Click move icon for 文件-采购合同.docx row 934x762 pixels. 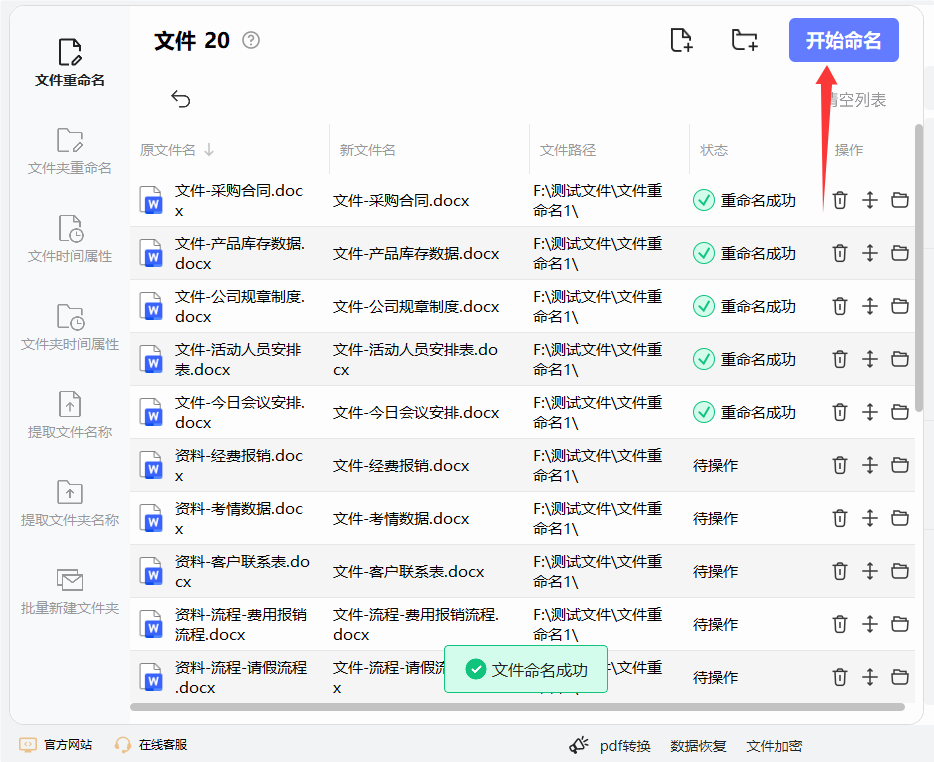point(870,200)
